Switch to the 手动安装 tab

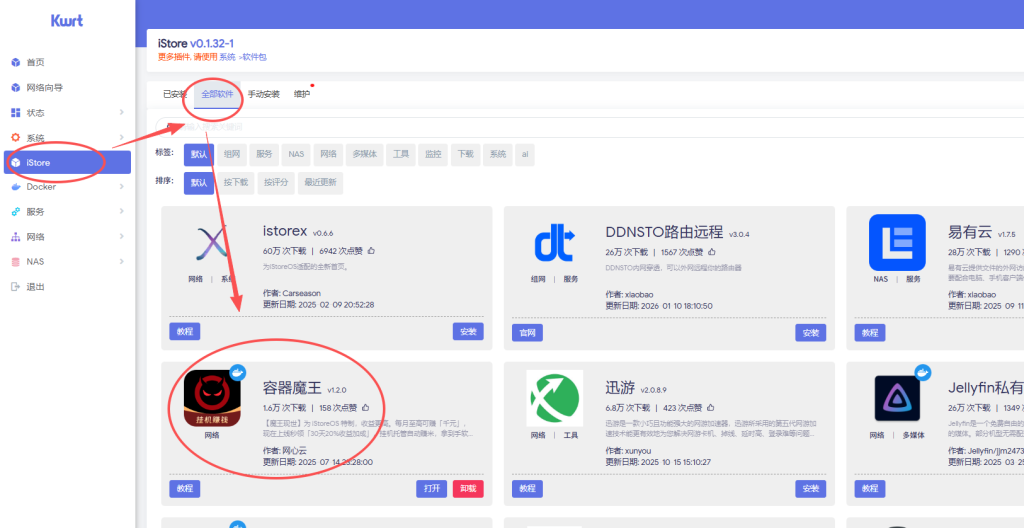point(263,94)
